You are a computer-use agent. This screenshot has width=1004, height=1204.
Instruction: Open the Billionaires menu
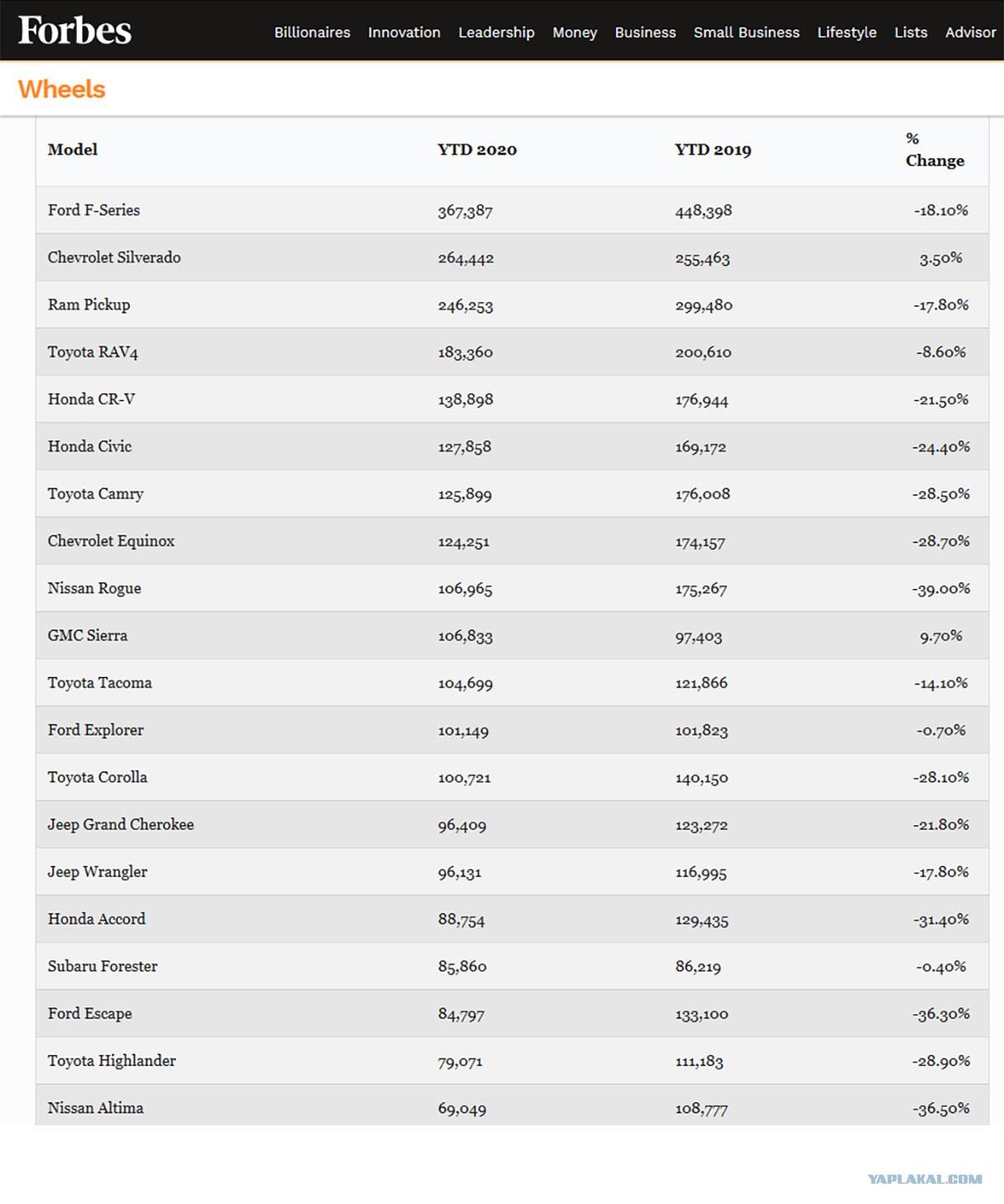pyautogui.click(x=312, y=33)
